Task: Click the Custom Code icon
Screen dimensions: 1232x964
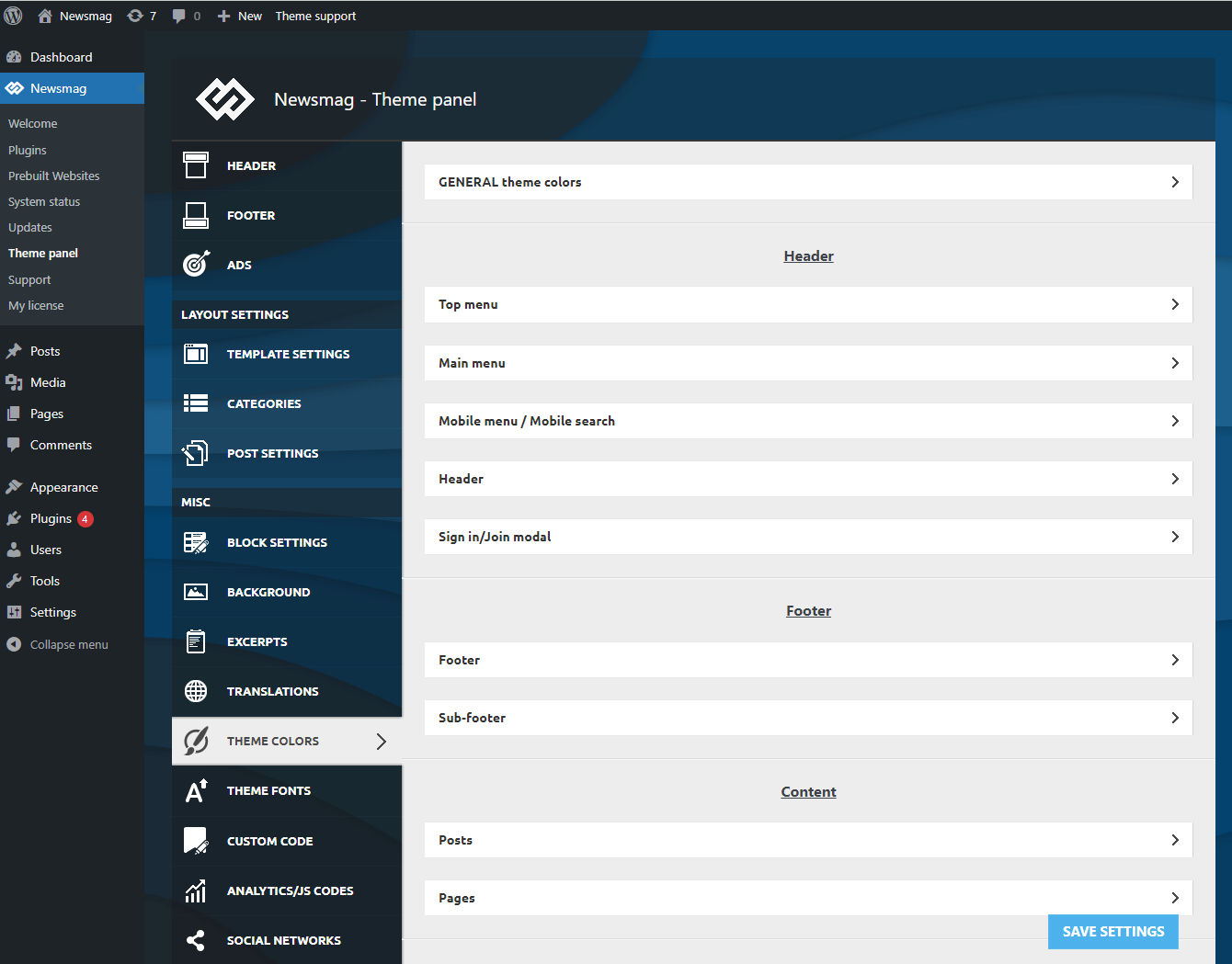Action: tap(196, 841)
